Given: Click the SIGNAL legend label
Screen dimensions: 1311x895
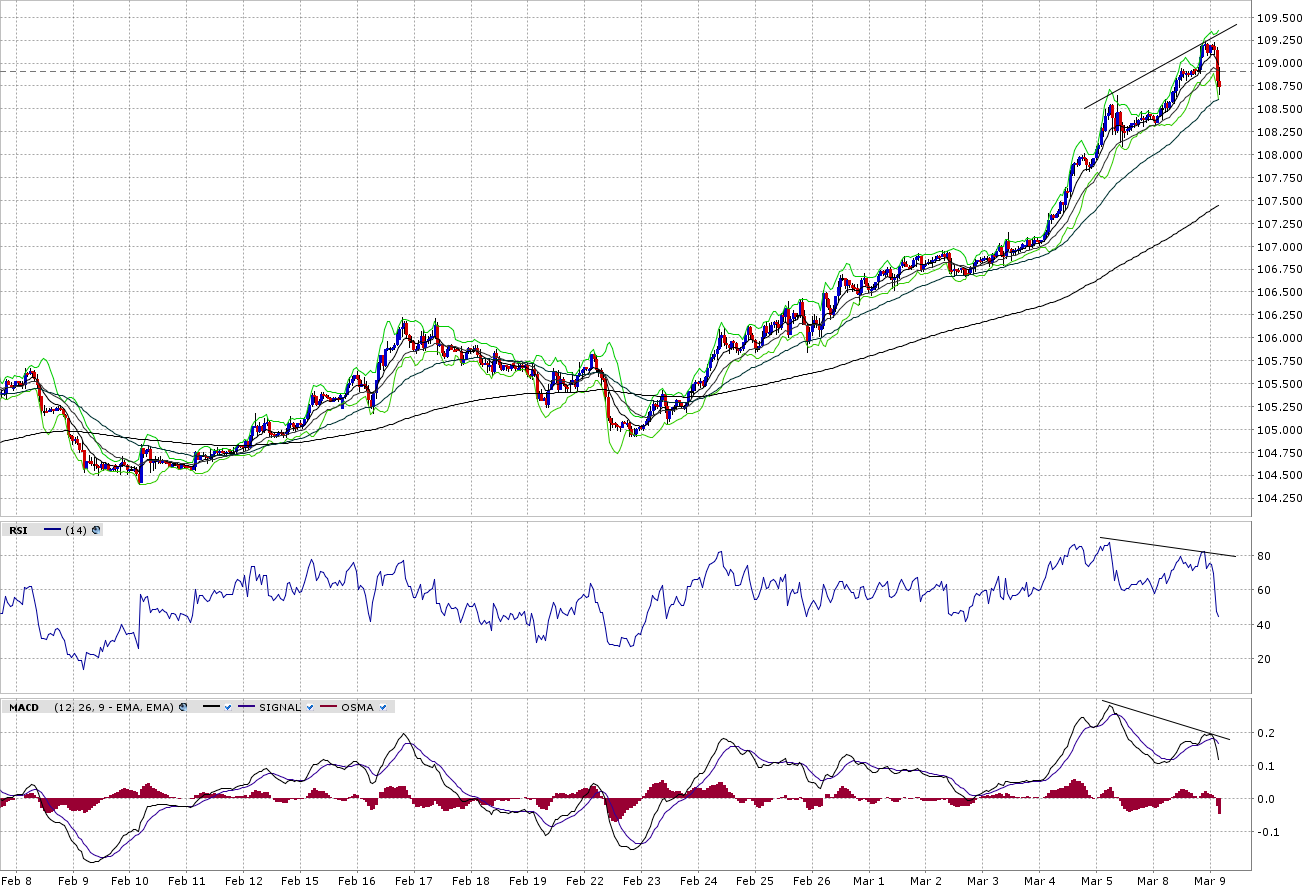Looking at the screenshot, I should coord(280,707).
